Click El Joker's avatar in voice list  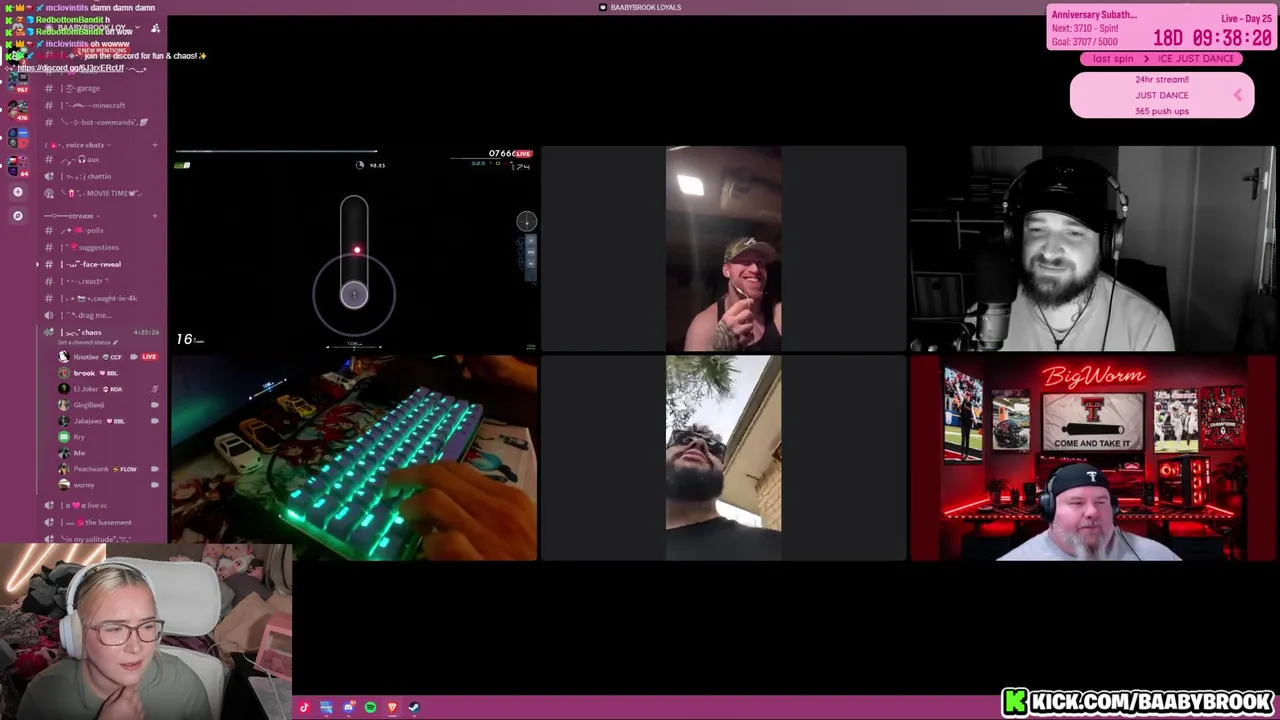[64, 389]
